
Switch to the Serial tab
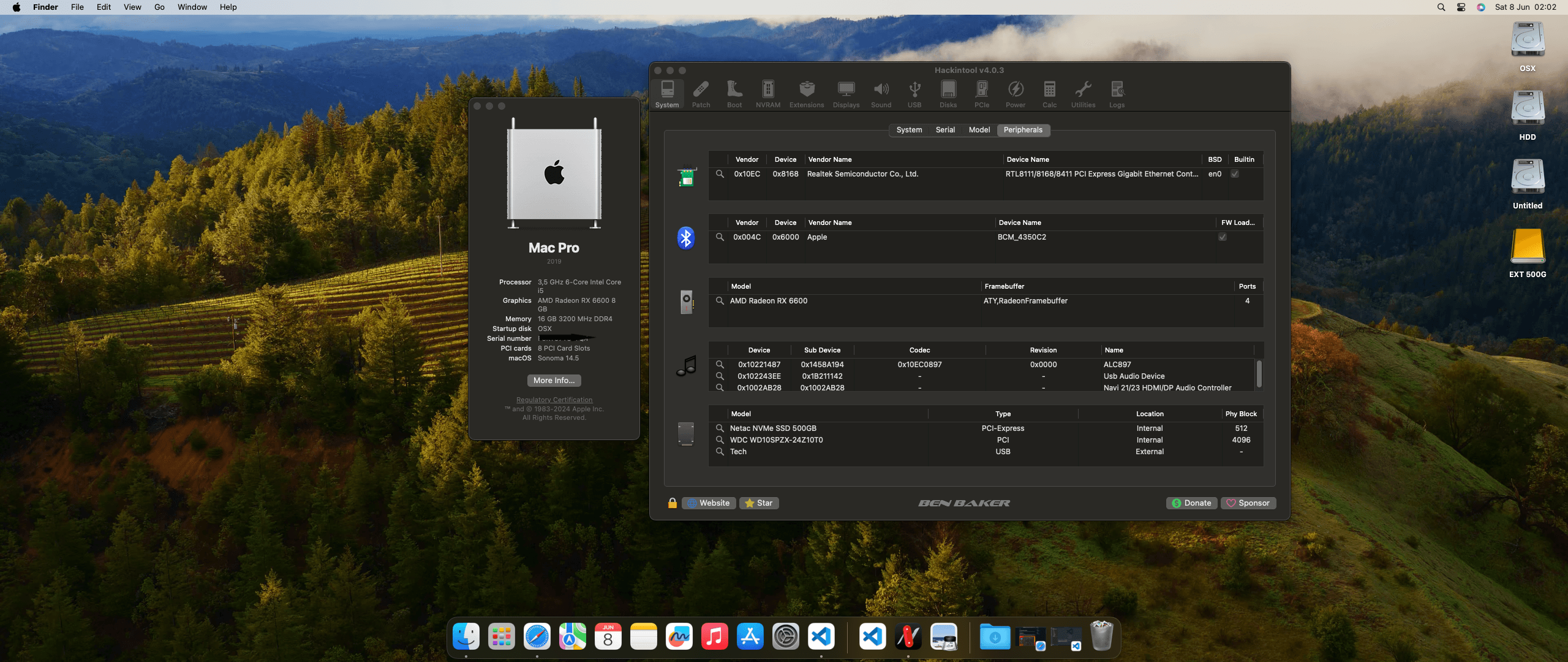coord(945,130)
